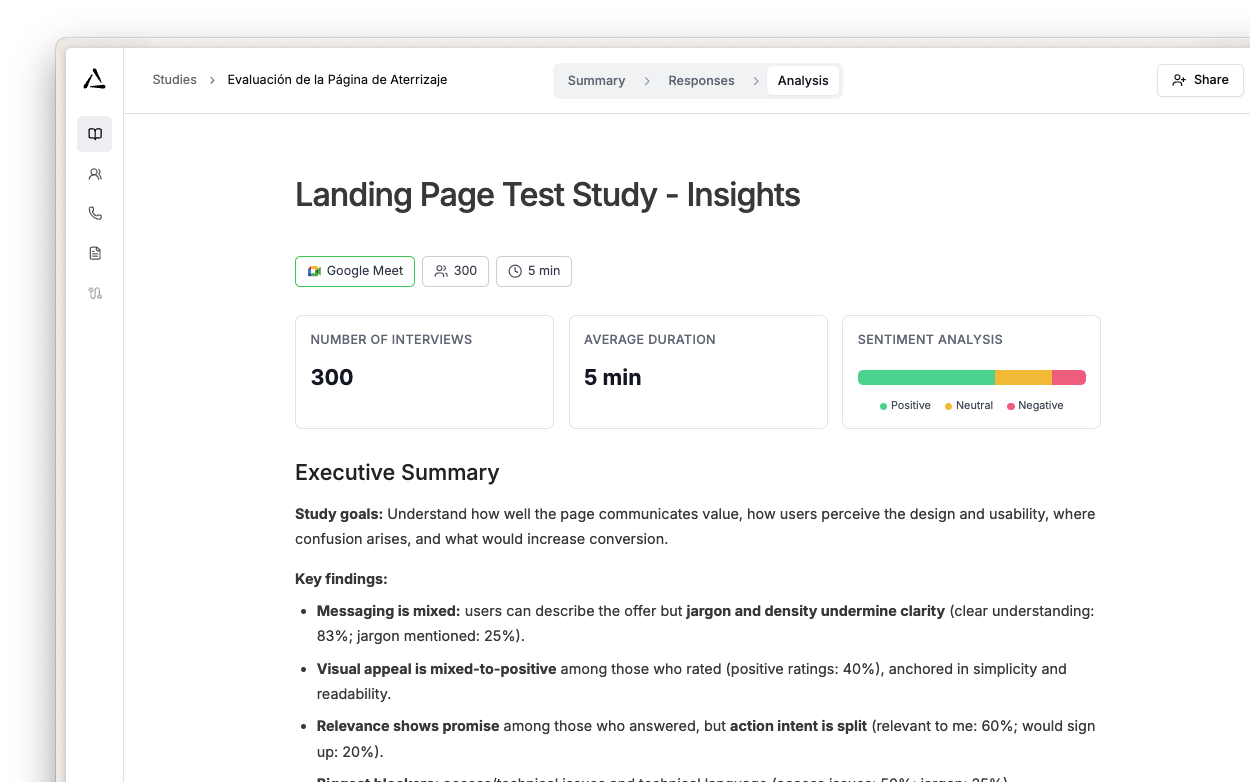Switch to the Summary tab
1250x782 pixels.
tap(596, 80)
